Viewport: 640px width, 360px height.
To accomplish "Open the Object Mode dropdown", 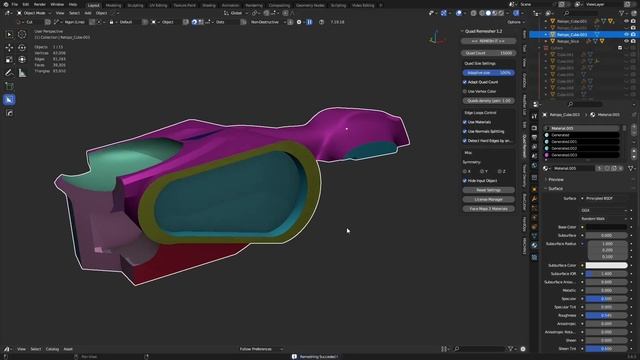I will 34,13.
